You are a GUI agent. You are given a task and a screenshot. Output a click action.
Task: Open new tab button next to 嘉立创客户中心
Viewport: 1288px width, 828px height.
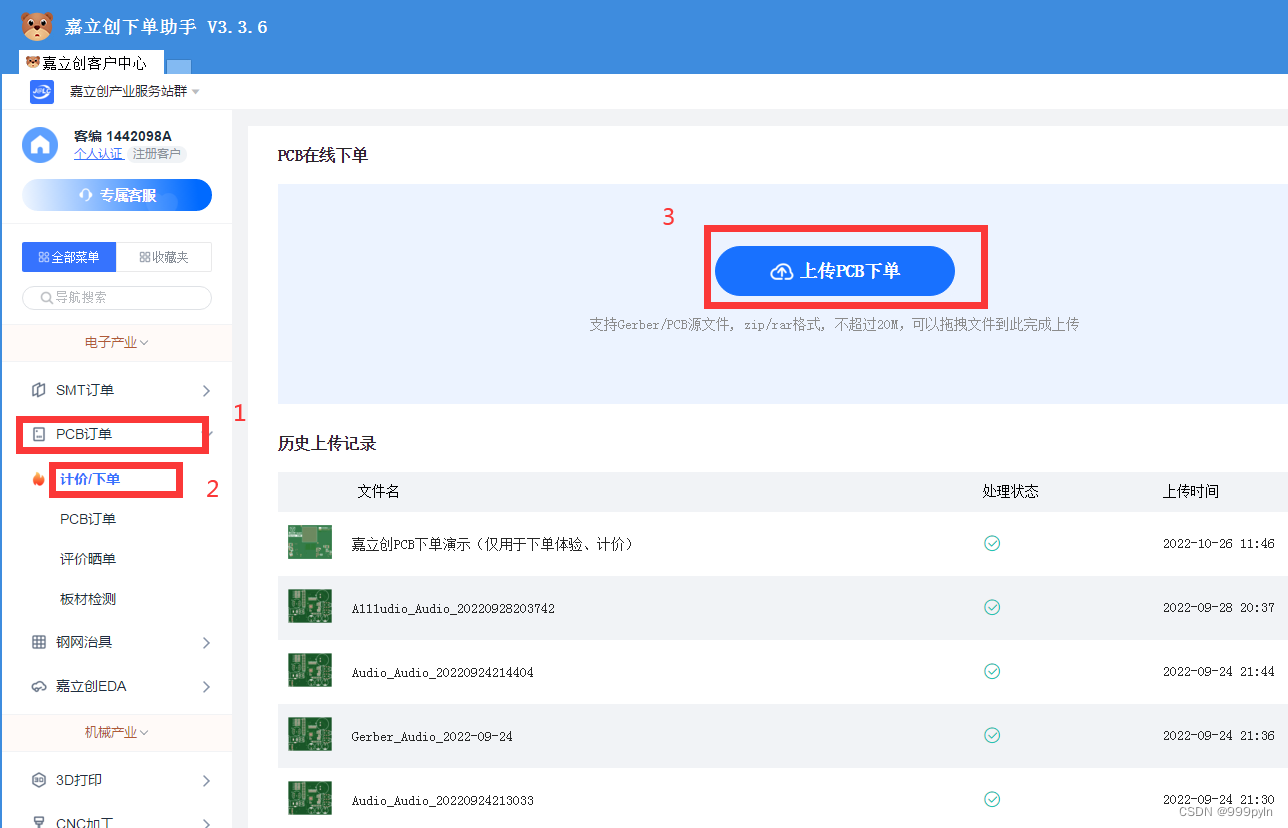tap(178, 66)
